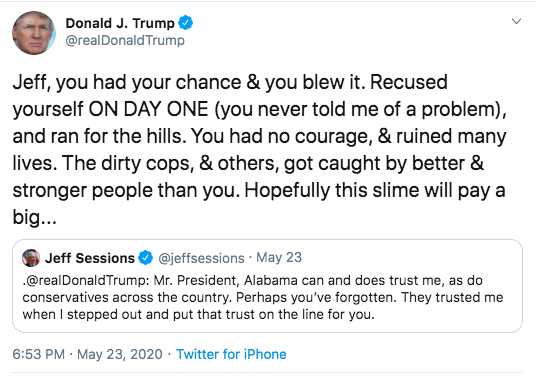536x376 pixels.
Task: Open the quoted Jeff Sessions tweet card
Action: click(267, 286)
